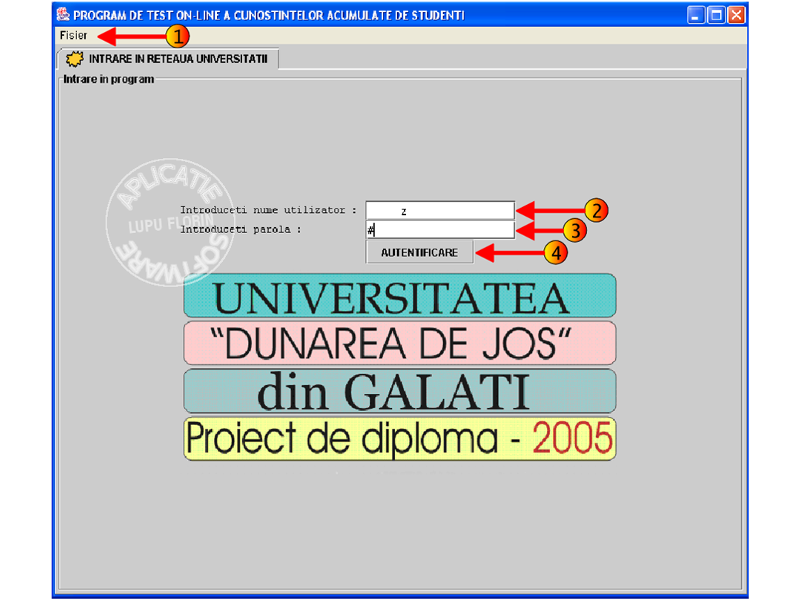The height and width of the screenshot is (600, 800).
Task: Close the program window
Action: tap(736, 15)
